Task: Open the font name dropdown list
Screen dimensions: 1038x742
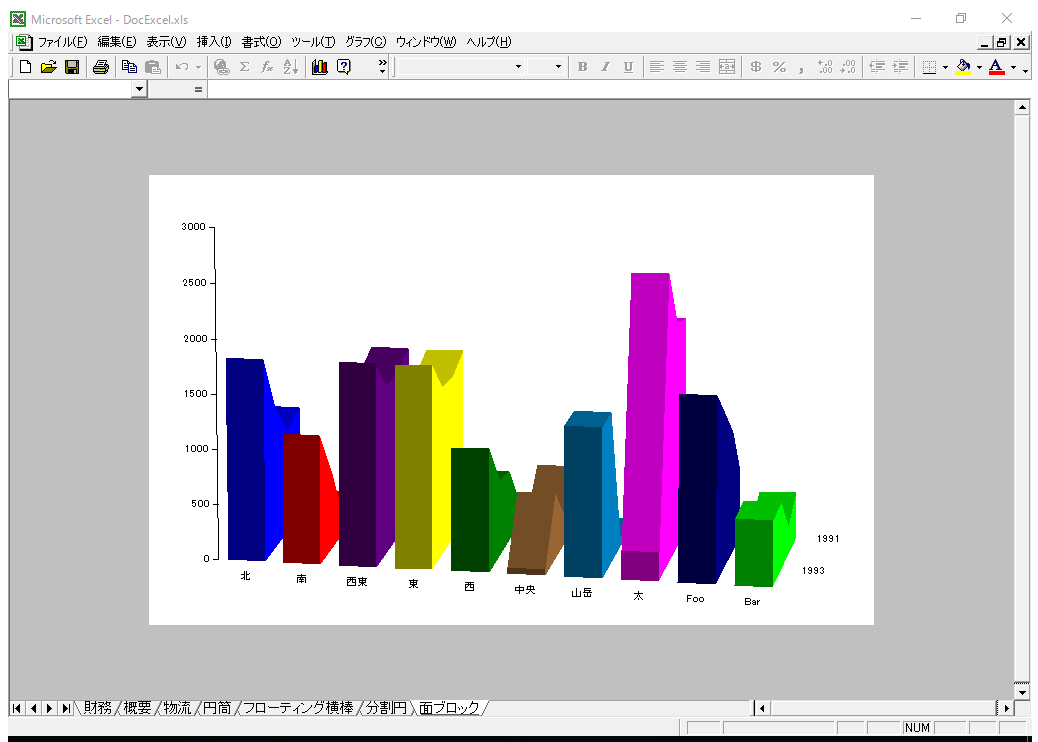Action: coord(518,67)
